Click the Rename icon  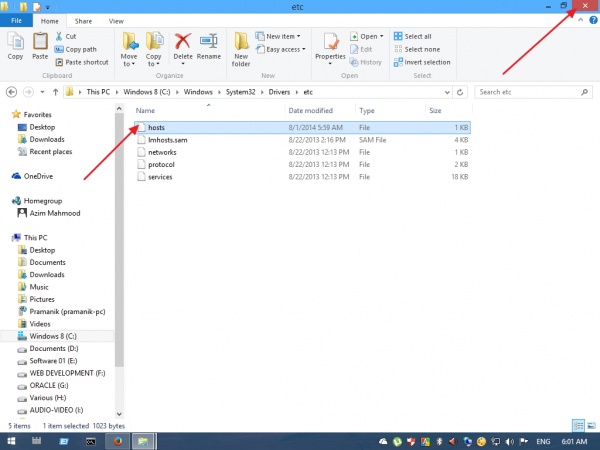[209, 46]
